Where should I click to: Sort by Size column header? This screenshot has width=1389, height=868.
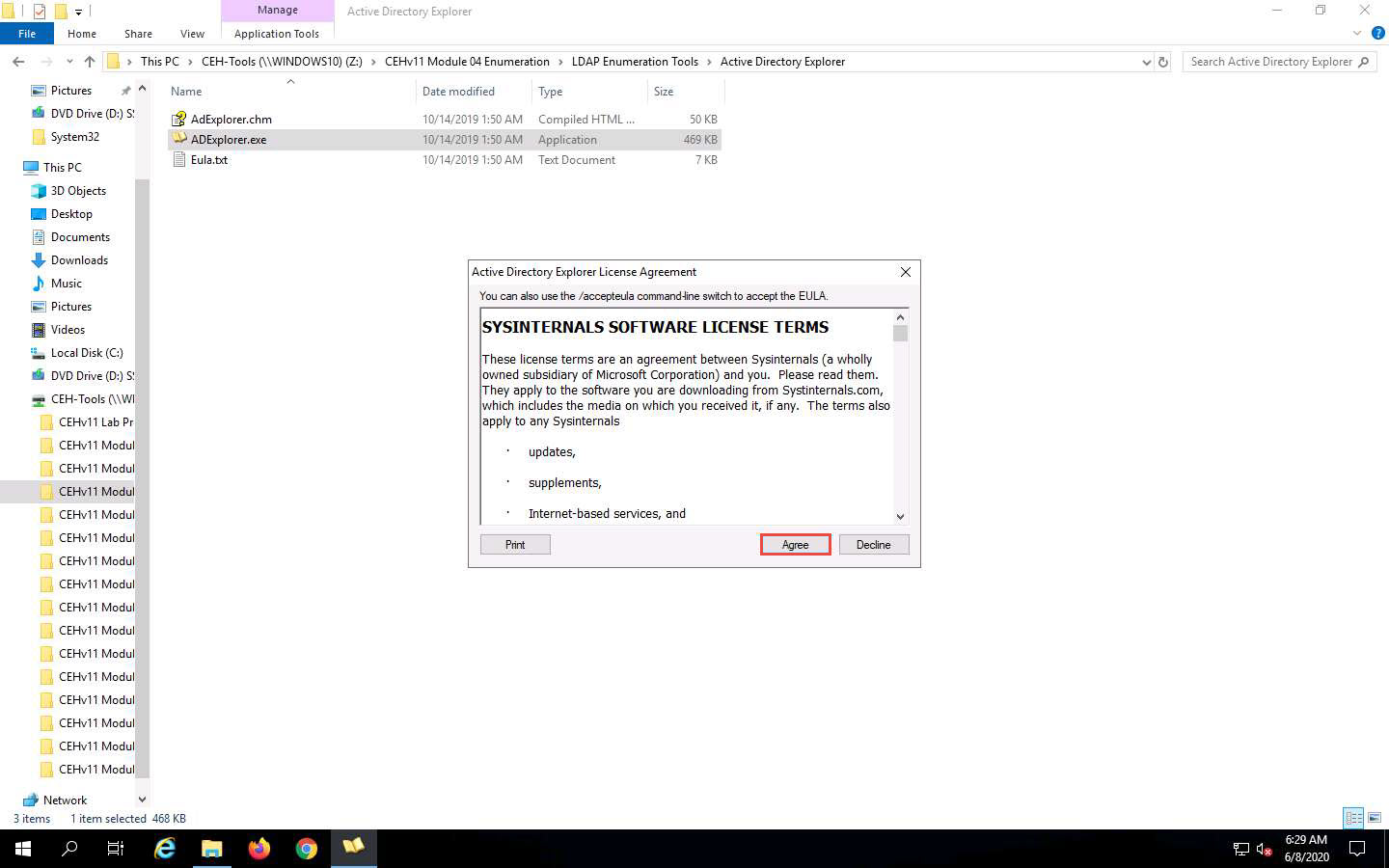click(x=664, y=92)
